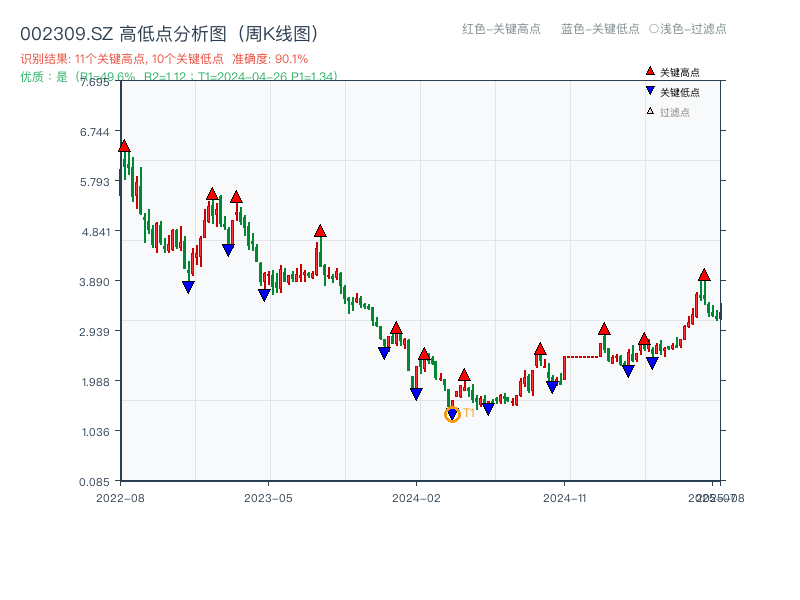Click the 关键高点 legend label
This screenshot has height=600, width=800.
[680, 73]
